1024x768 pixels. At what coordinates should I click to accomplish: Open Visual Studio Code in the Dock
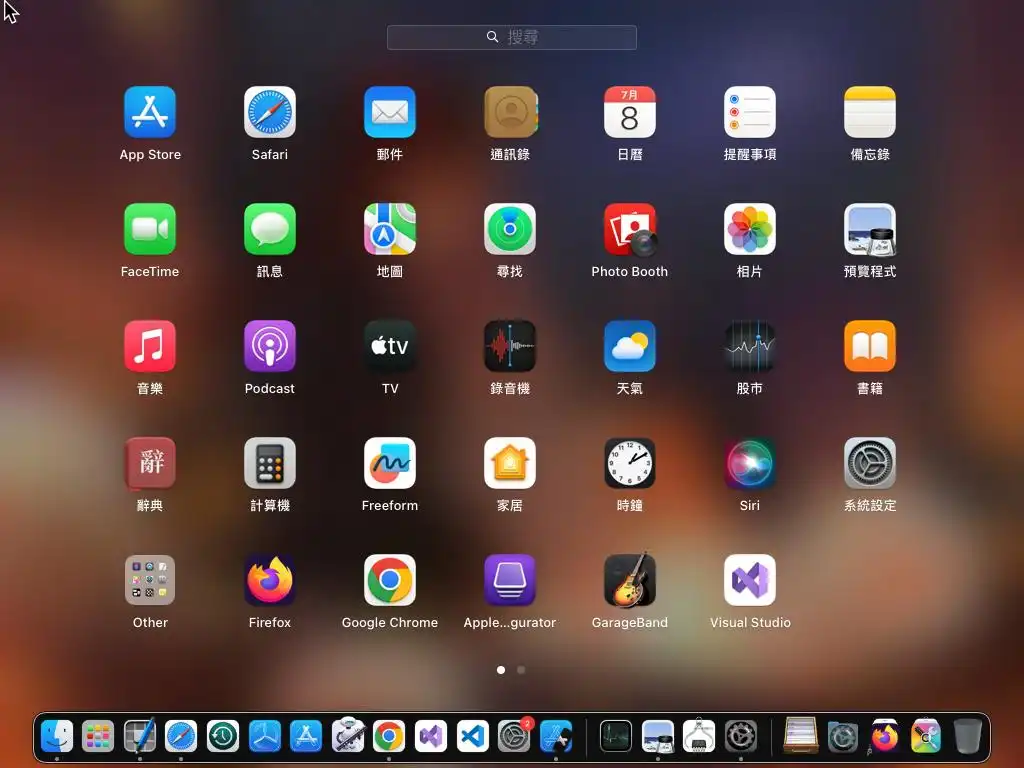pyautogui.click(x=472, y=736)
